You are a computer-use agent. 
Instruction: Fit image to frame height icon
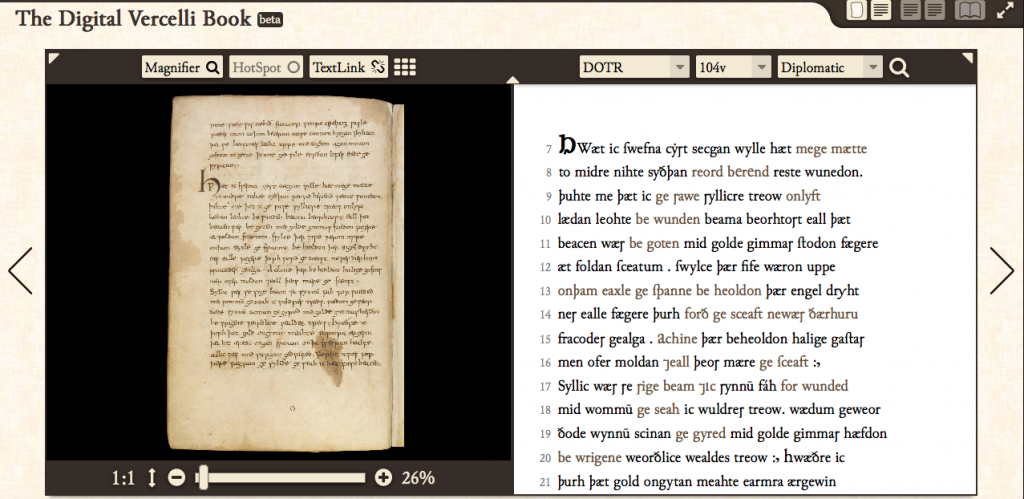152,478
